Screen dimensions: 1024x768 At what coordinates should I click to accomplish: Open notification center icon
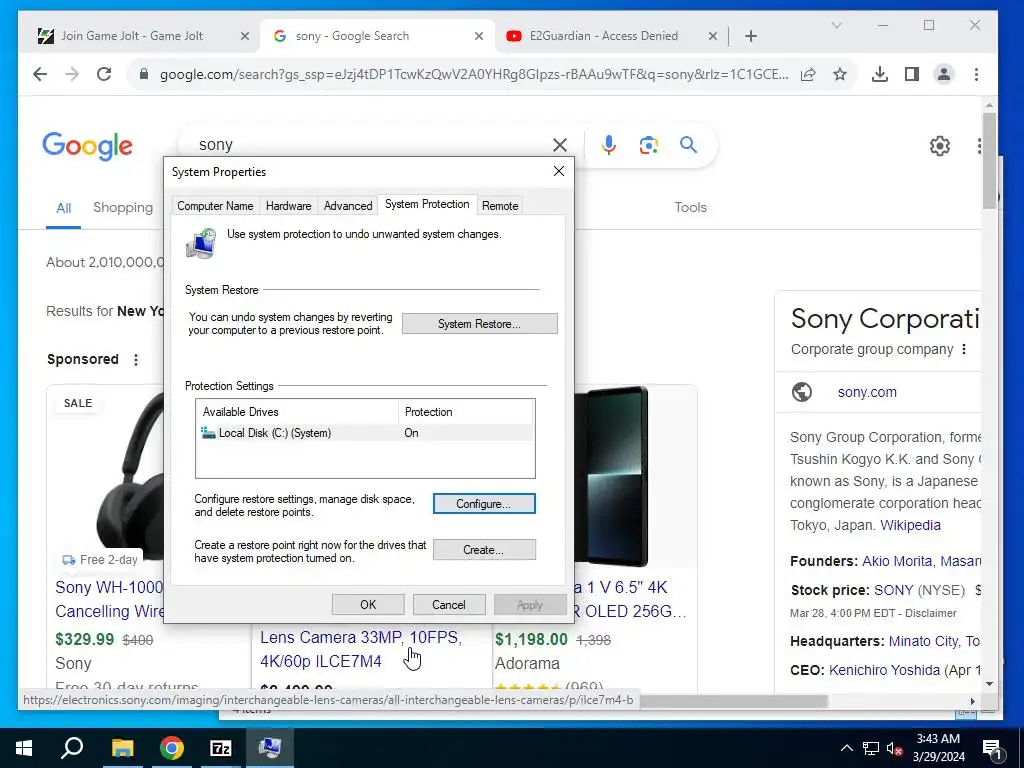pos(992,749)
